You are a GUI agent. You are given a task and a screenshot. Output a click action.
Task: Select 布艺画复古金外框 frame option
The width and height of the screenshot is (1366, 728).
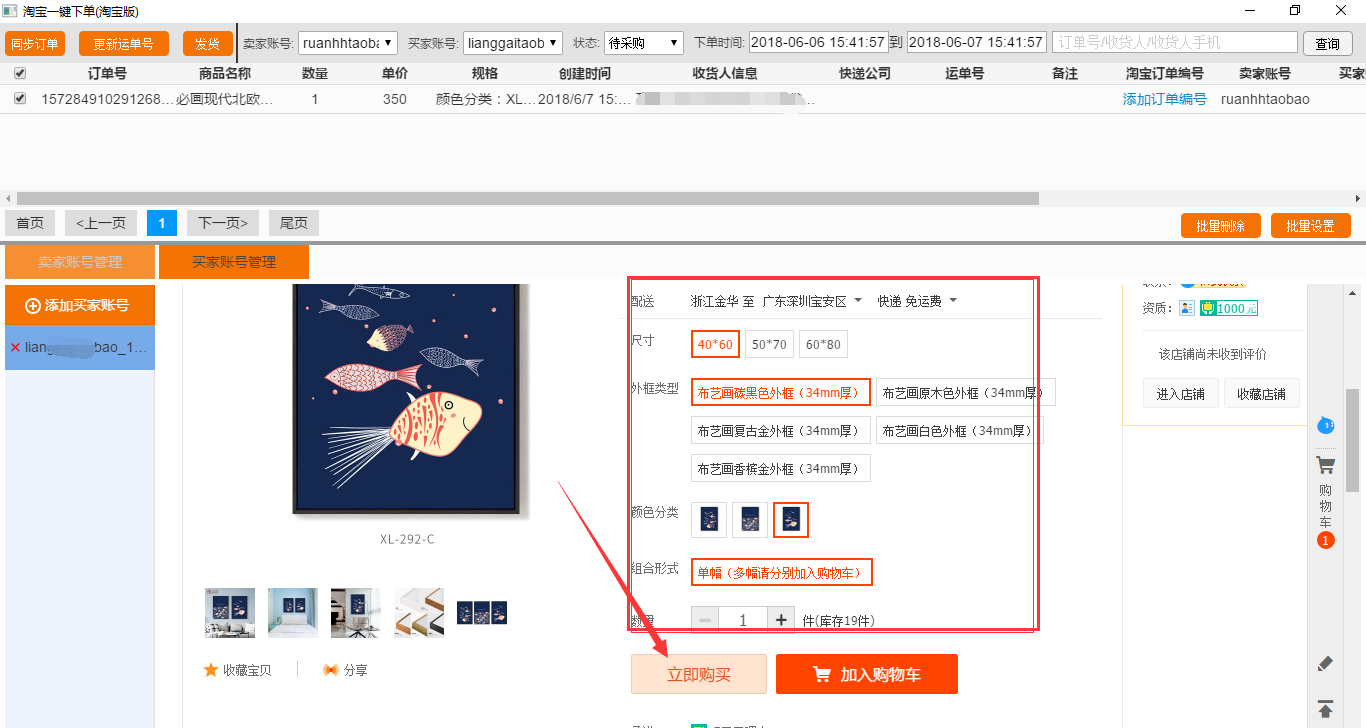(781, 431)
